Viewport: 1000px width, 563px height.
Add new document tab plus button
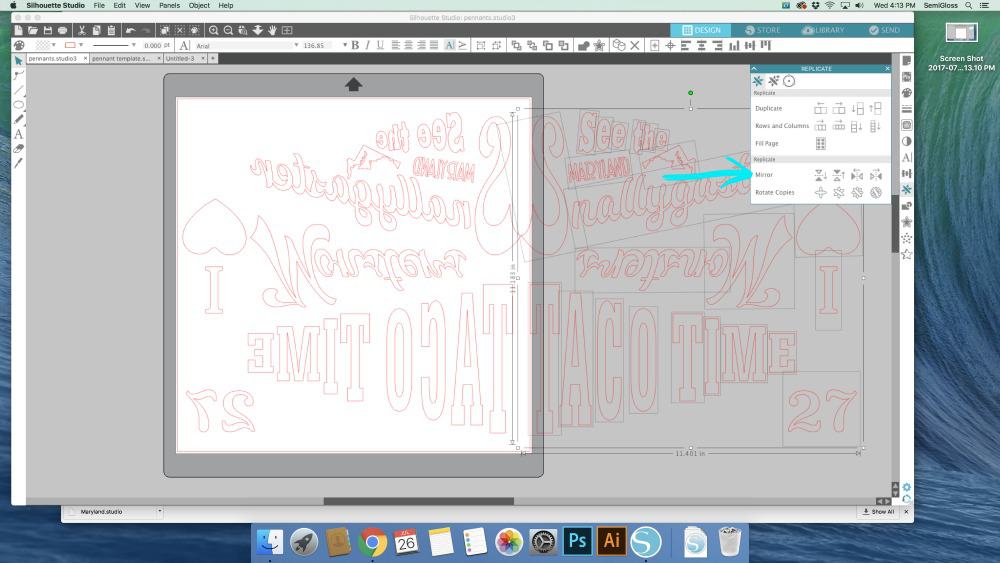[213, 58]
